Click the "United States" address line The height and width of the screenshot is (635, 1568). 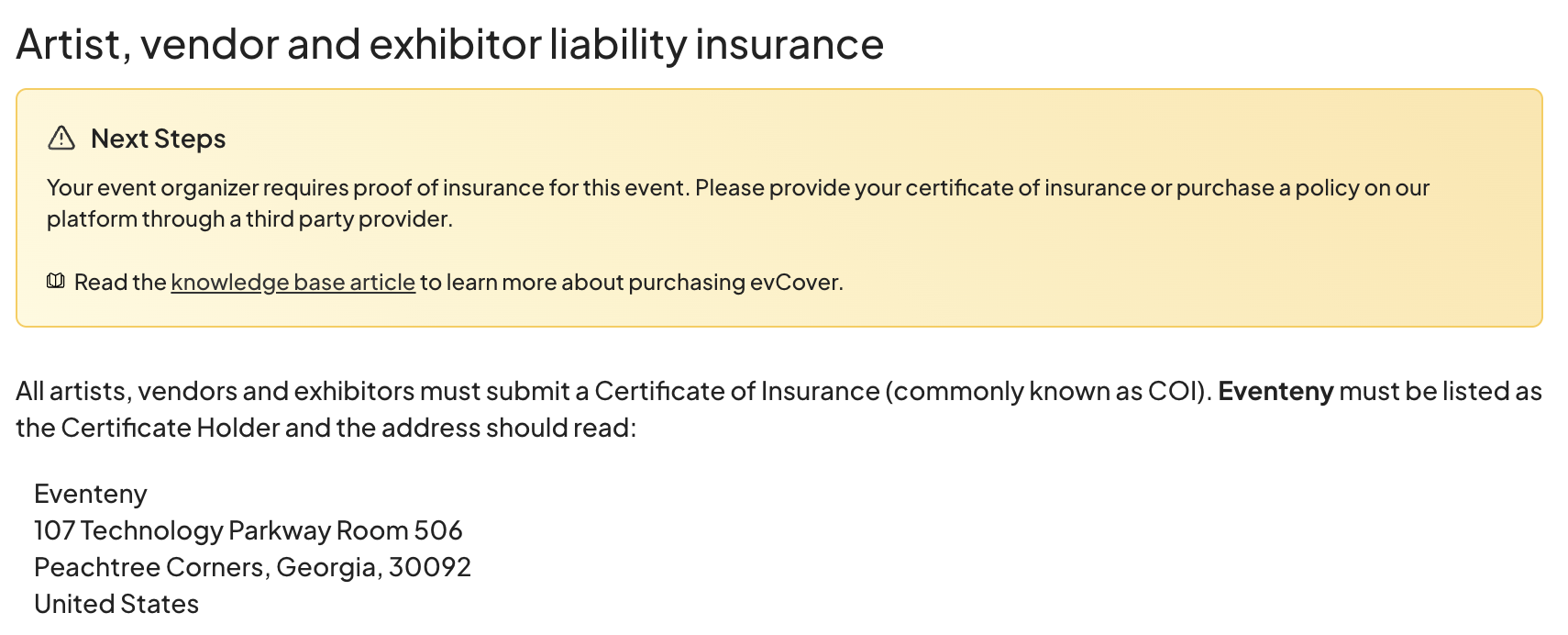pyautogui.click(x=116, y=605)
